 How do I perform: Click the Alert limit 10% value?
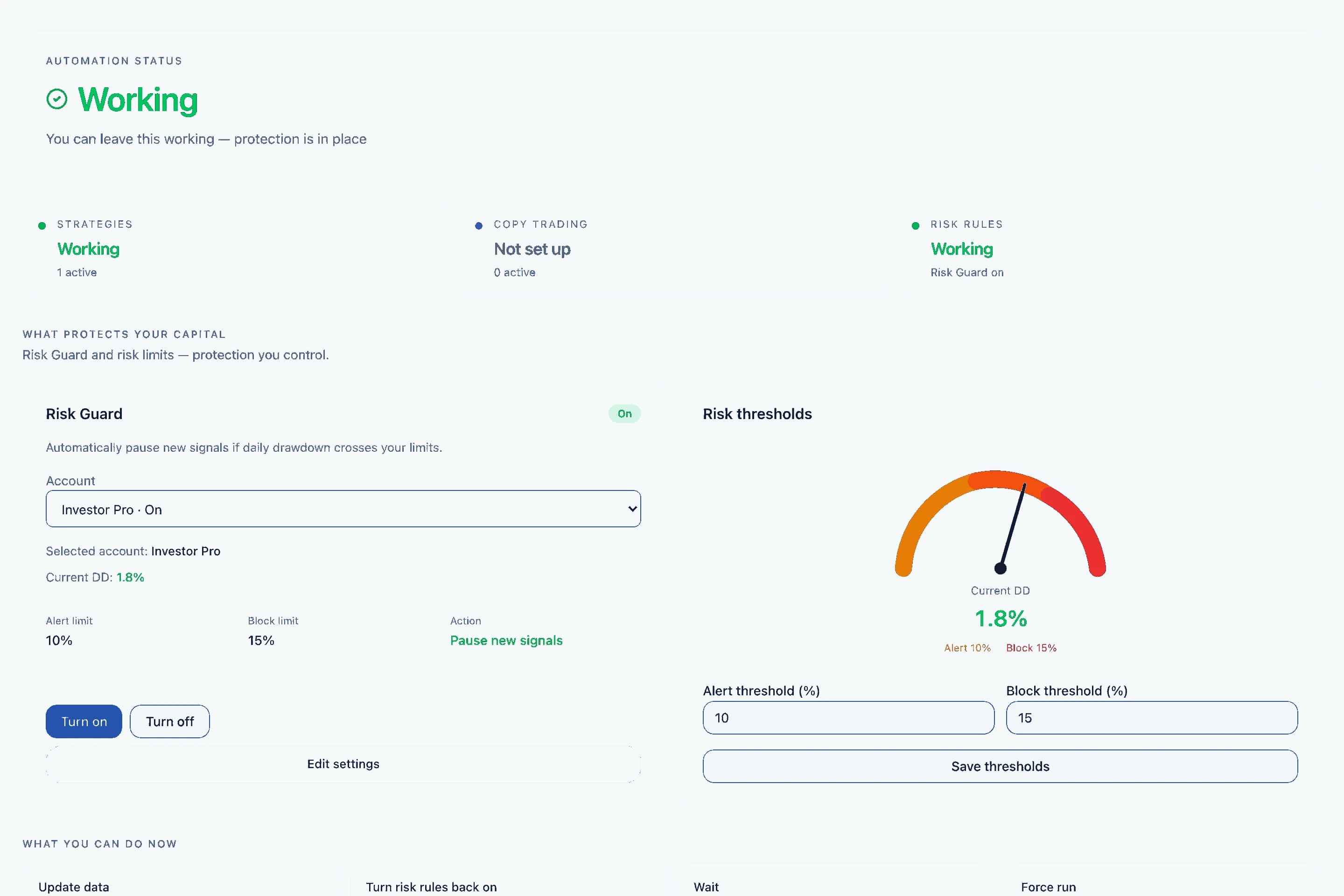59,641
